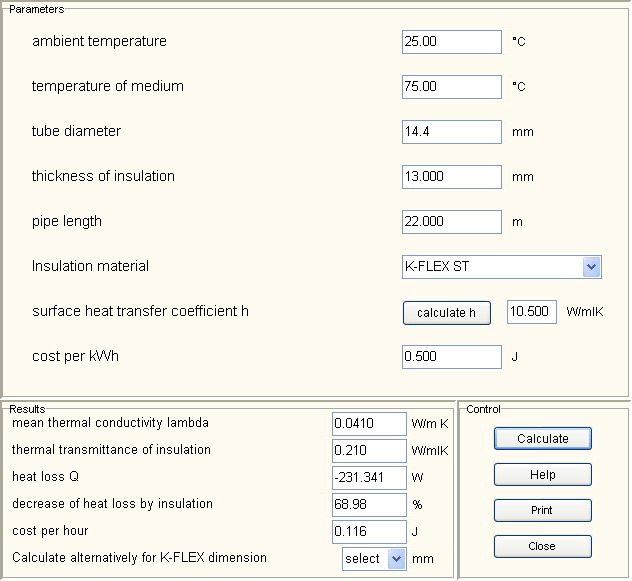Select the heat transfer coefficient value field
This screenshot has width=632, height=581.
[x=532, y=312]
